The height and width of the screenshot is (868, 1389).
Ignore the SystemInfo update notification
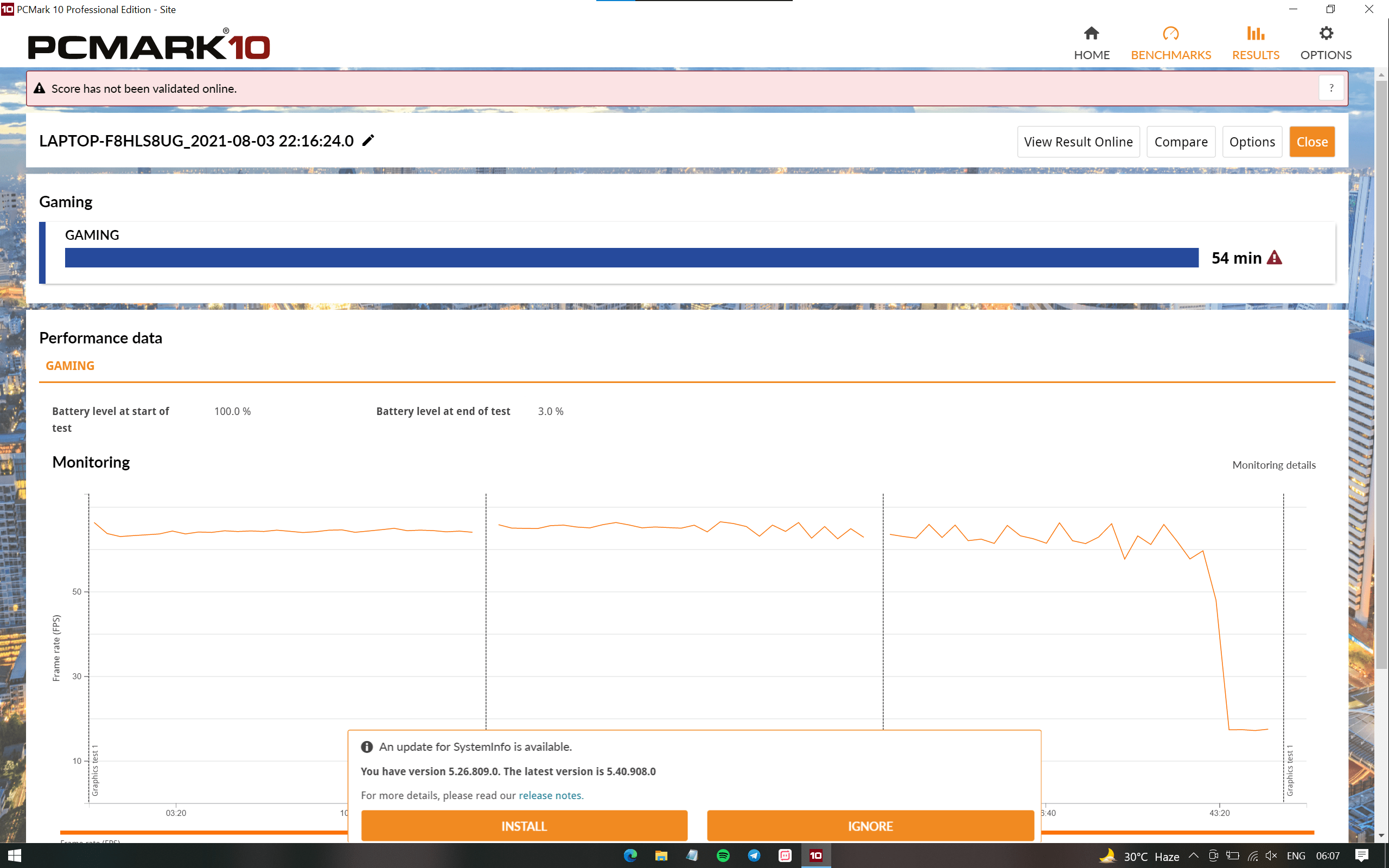point(870,826)
